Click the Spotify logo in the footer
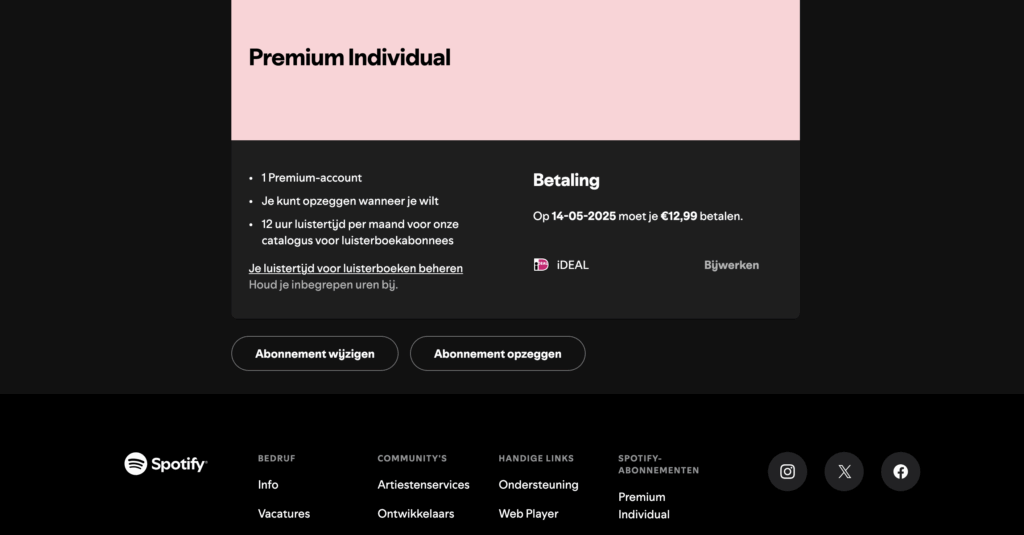1024x535 pixels. (166, 464)
